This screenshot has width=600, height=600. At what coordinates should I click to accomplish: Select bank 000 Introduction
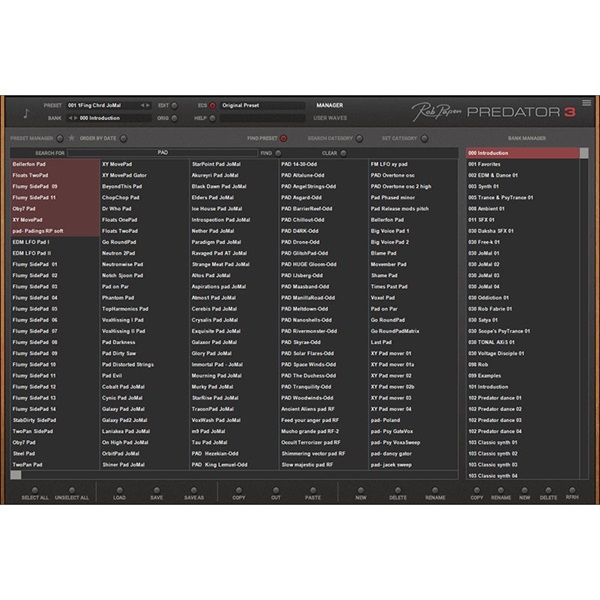[522, 153]
